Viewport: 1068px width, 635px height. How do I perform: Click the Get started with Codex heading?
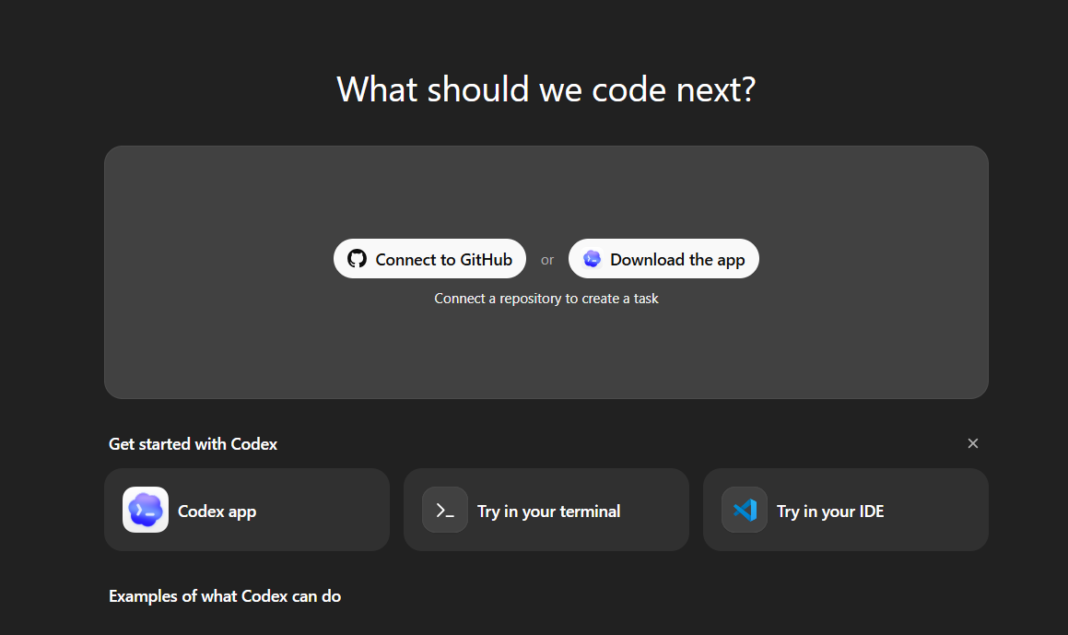(193, 443)
